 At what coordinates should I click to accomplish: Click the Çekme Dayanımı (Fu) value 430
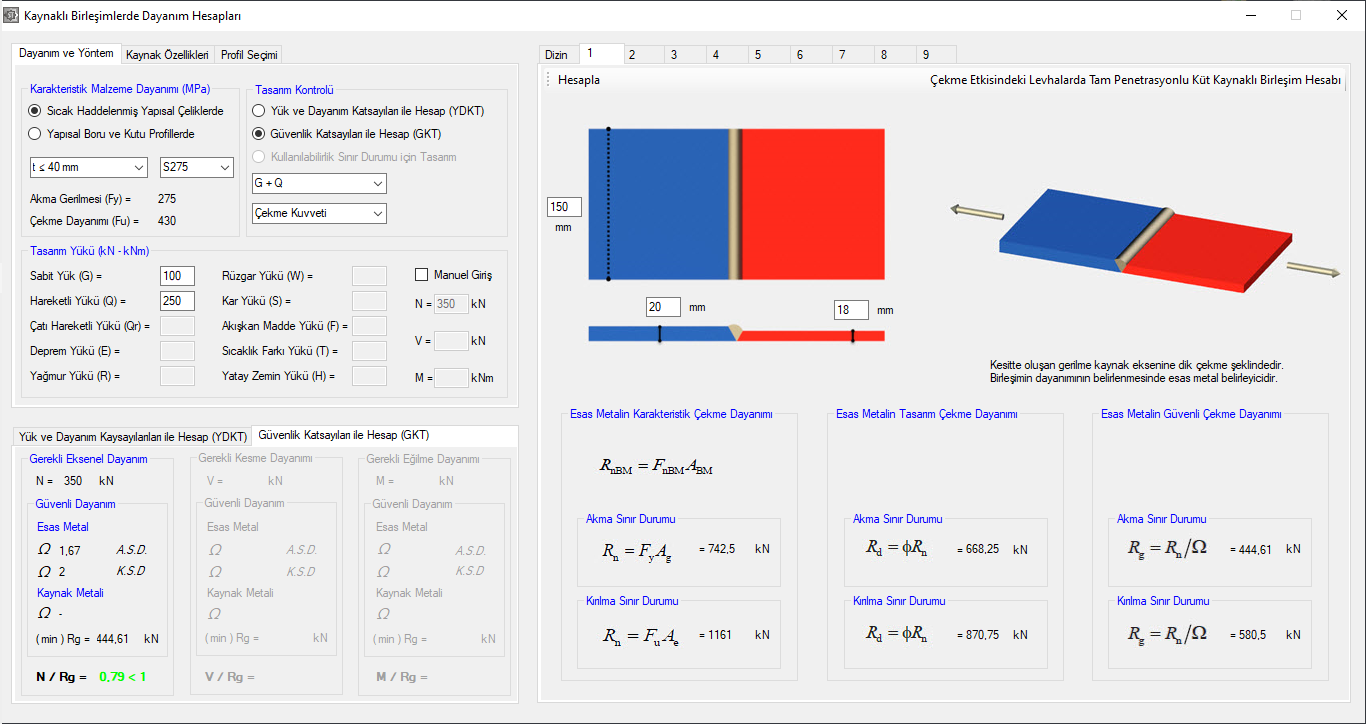coord(167,220)
